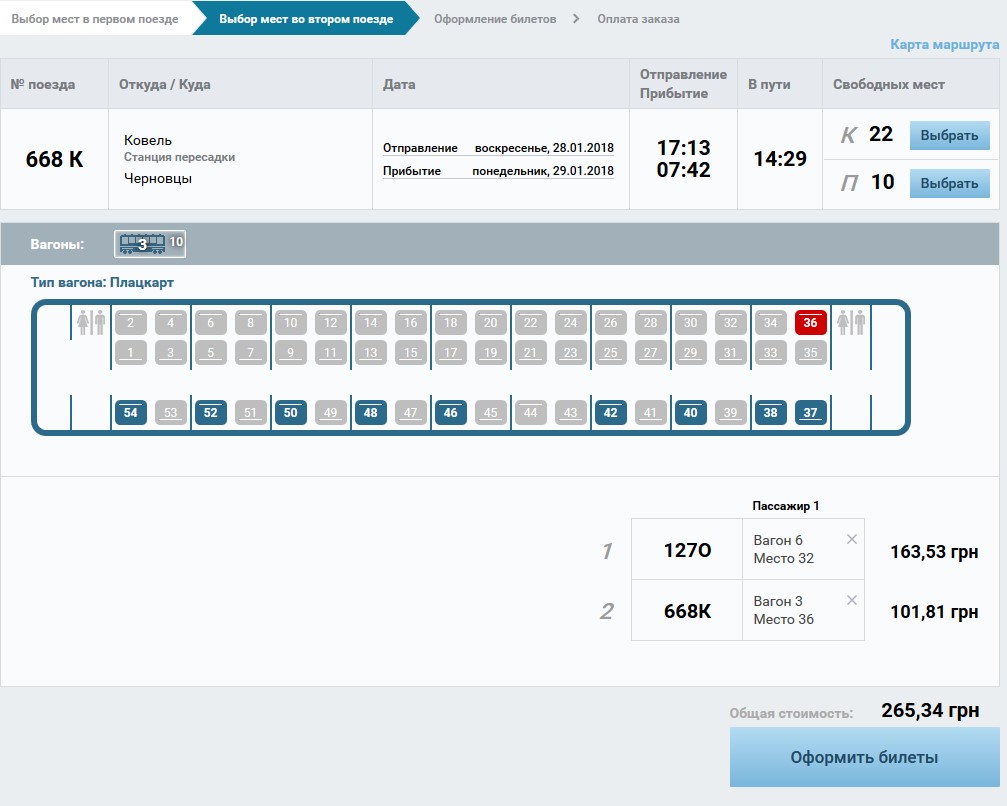
Task: Open Карта маршрута link
Action: [943, 45]
